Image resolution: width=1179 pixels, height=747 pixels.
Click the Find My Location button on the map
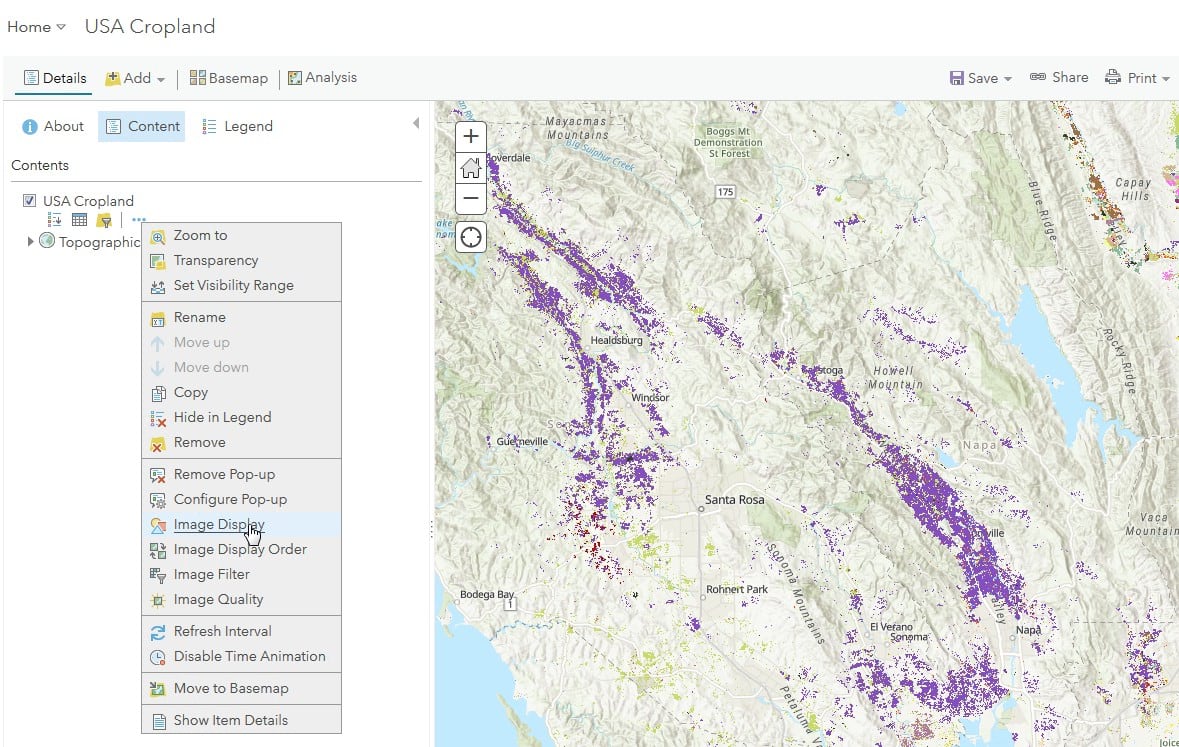pos(470,237)
